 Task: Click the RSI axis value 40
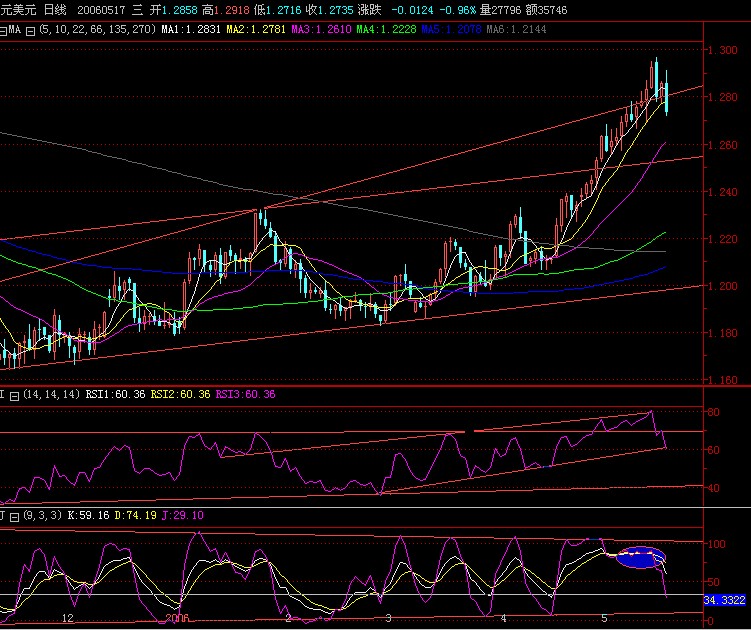(x=714, y=488)
